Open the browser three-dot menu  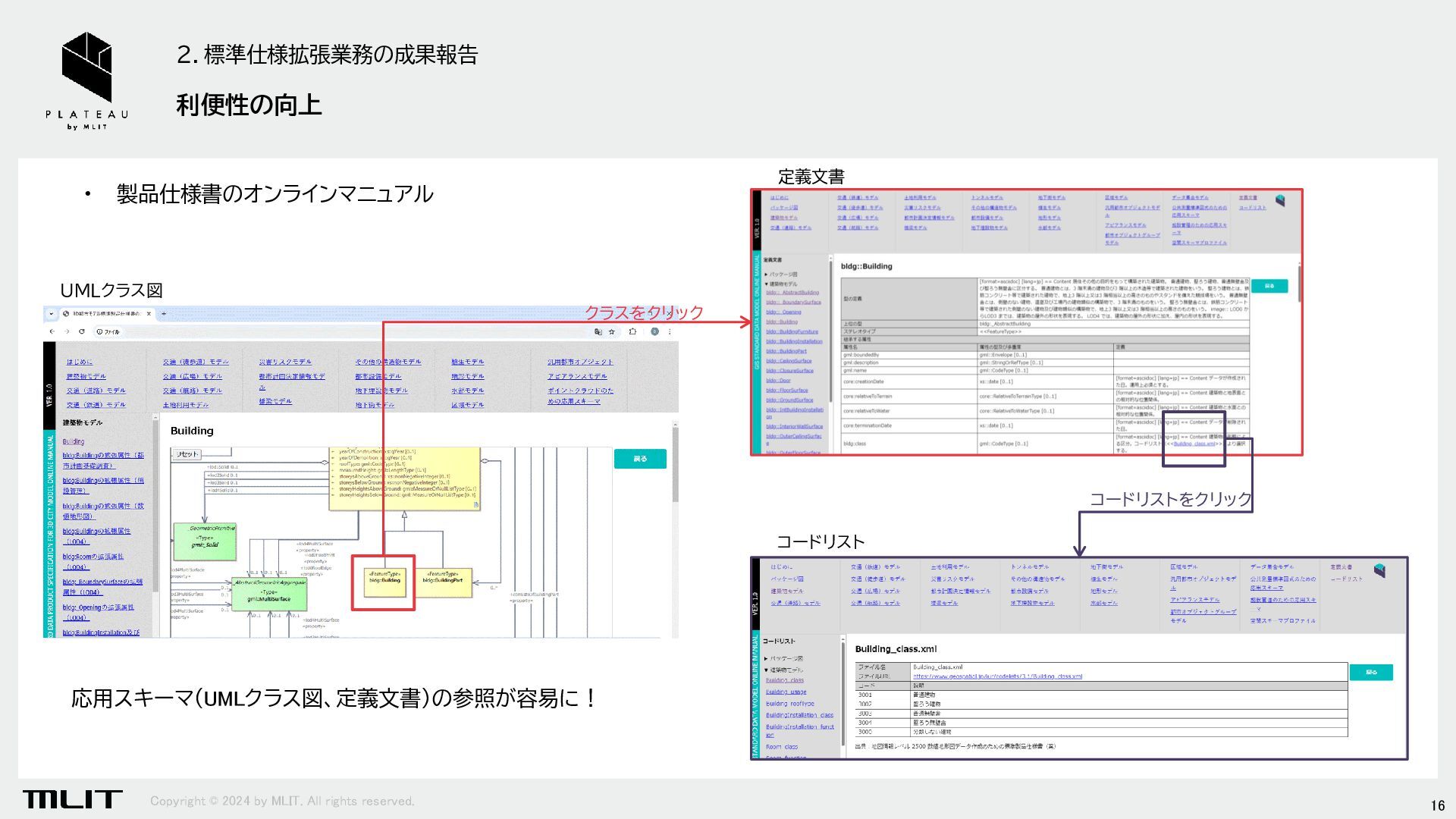[670, 331]
